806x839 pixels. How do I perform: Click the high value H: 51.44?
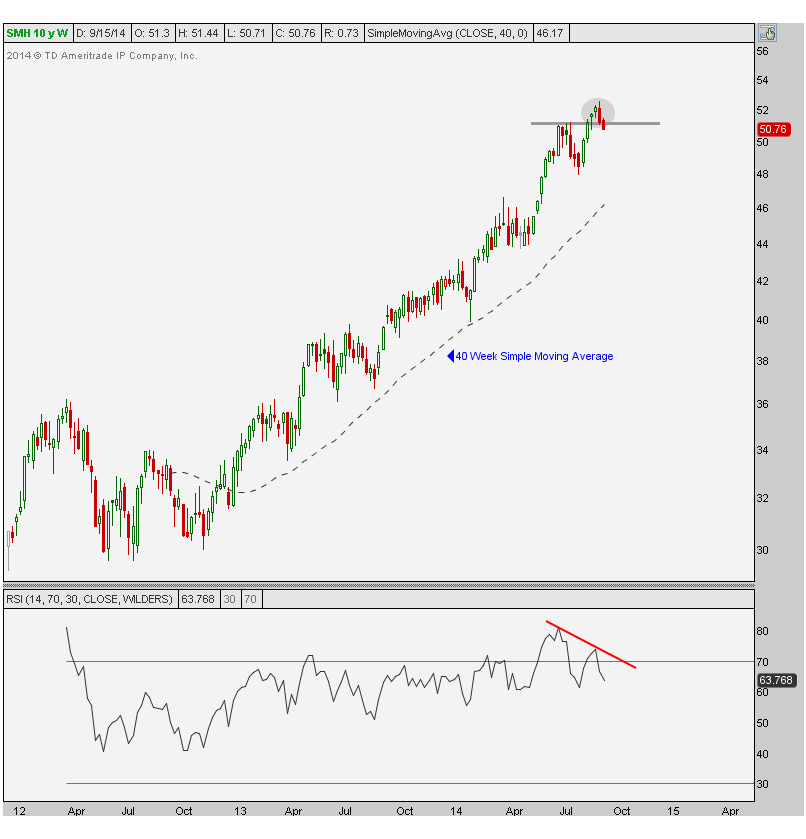coord(198,33)
